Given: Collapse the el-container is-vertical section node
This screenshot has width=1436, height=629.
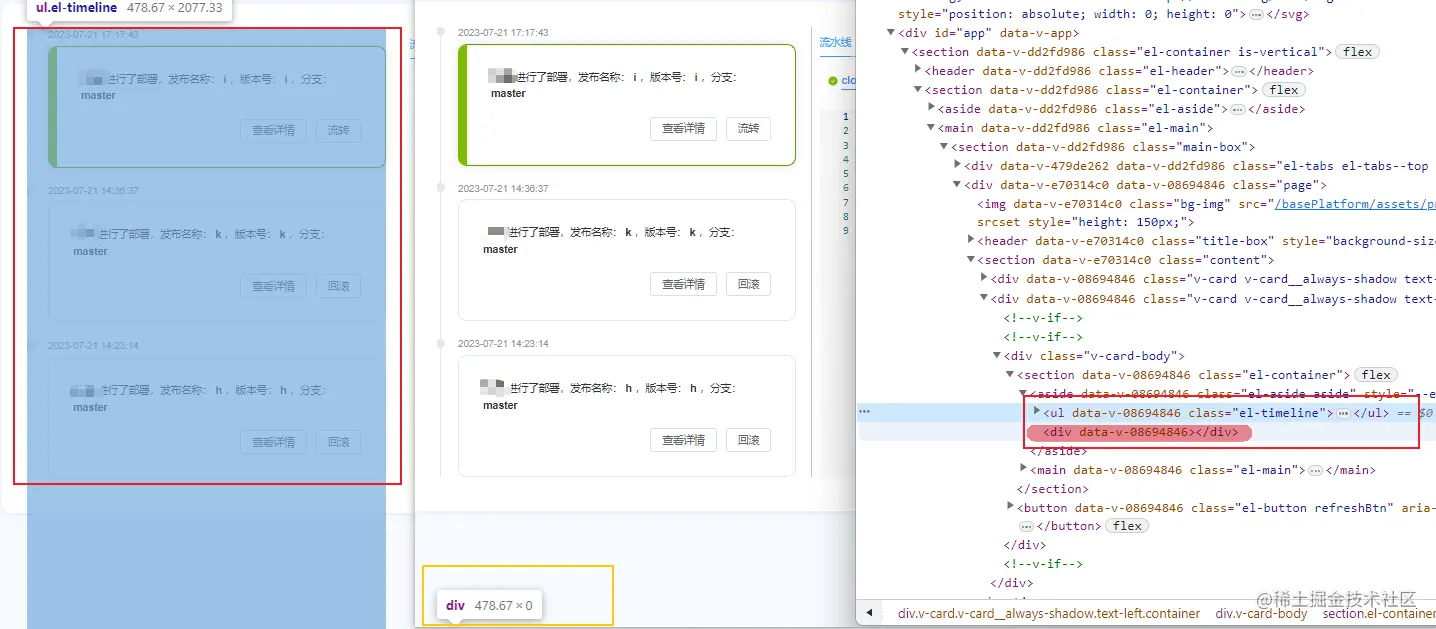Looking at the screenshot, I should click(904, 52).
